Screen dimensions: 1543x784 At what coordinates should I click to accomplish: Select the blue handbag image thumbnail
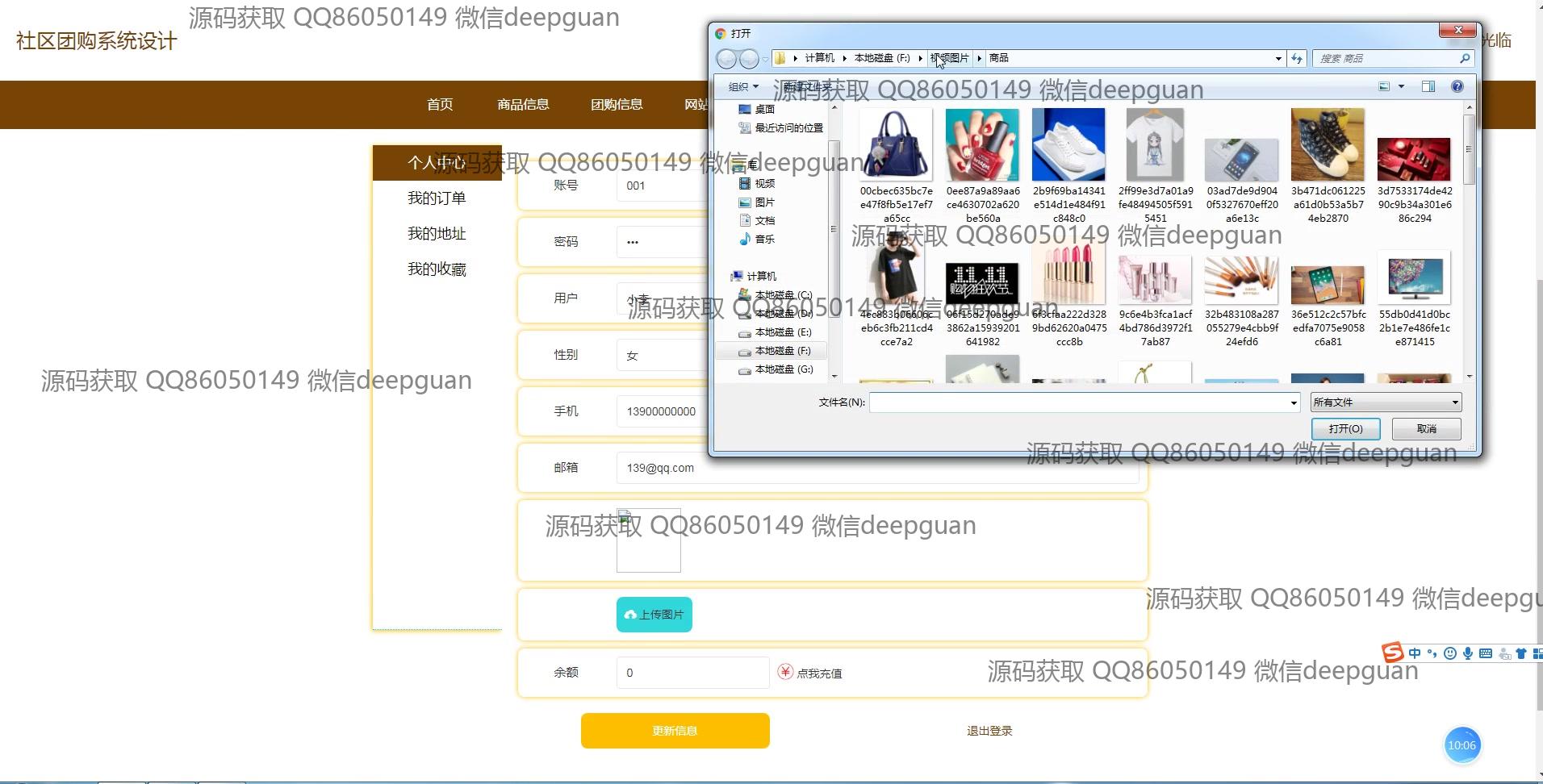click(x=896, y=144)
